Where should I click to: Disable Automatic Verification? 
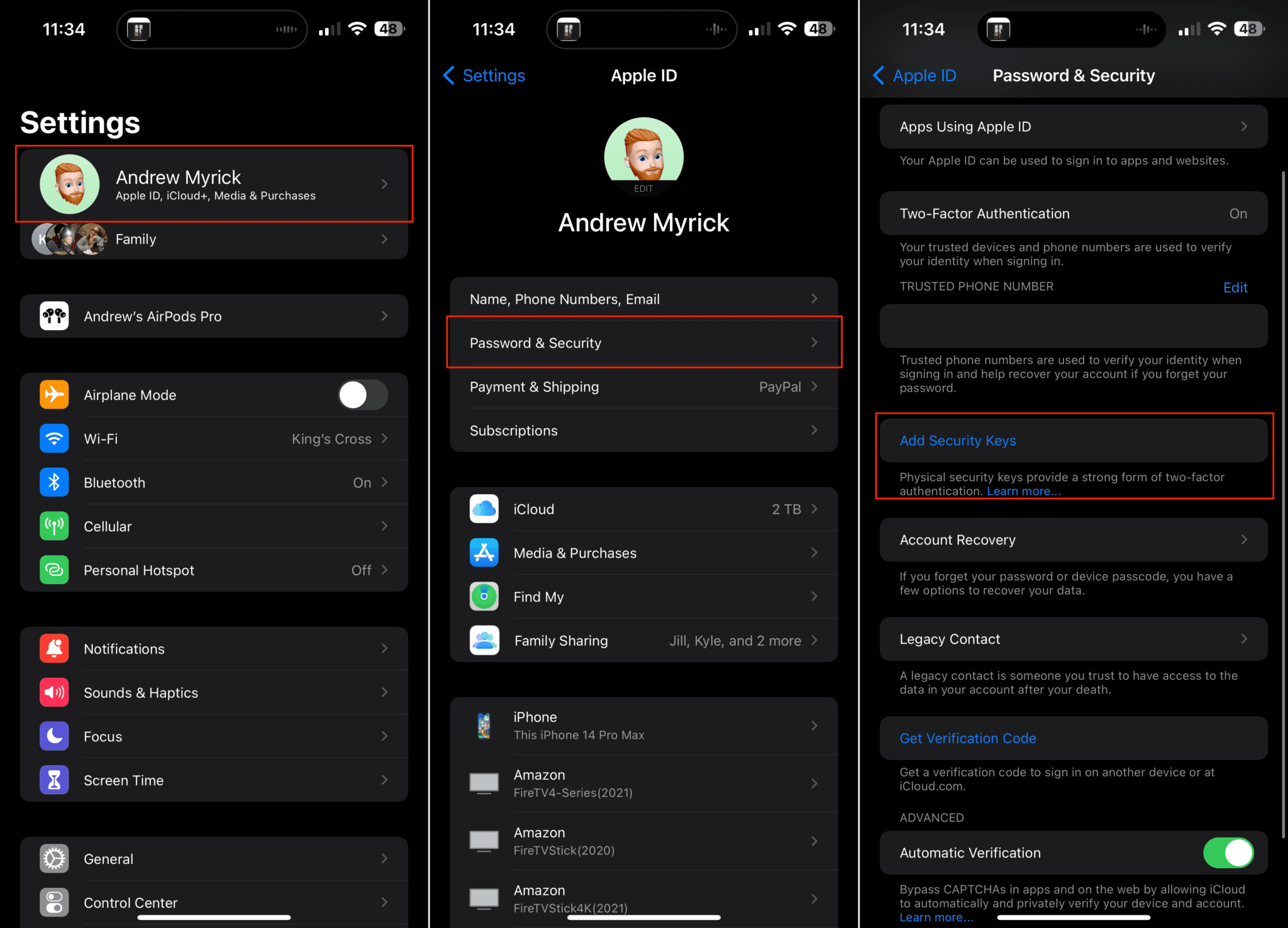click(x=1228, y=853)
